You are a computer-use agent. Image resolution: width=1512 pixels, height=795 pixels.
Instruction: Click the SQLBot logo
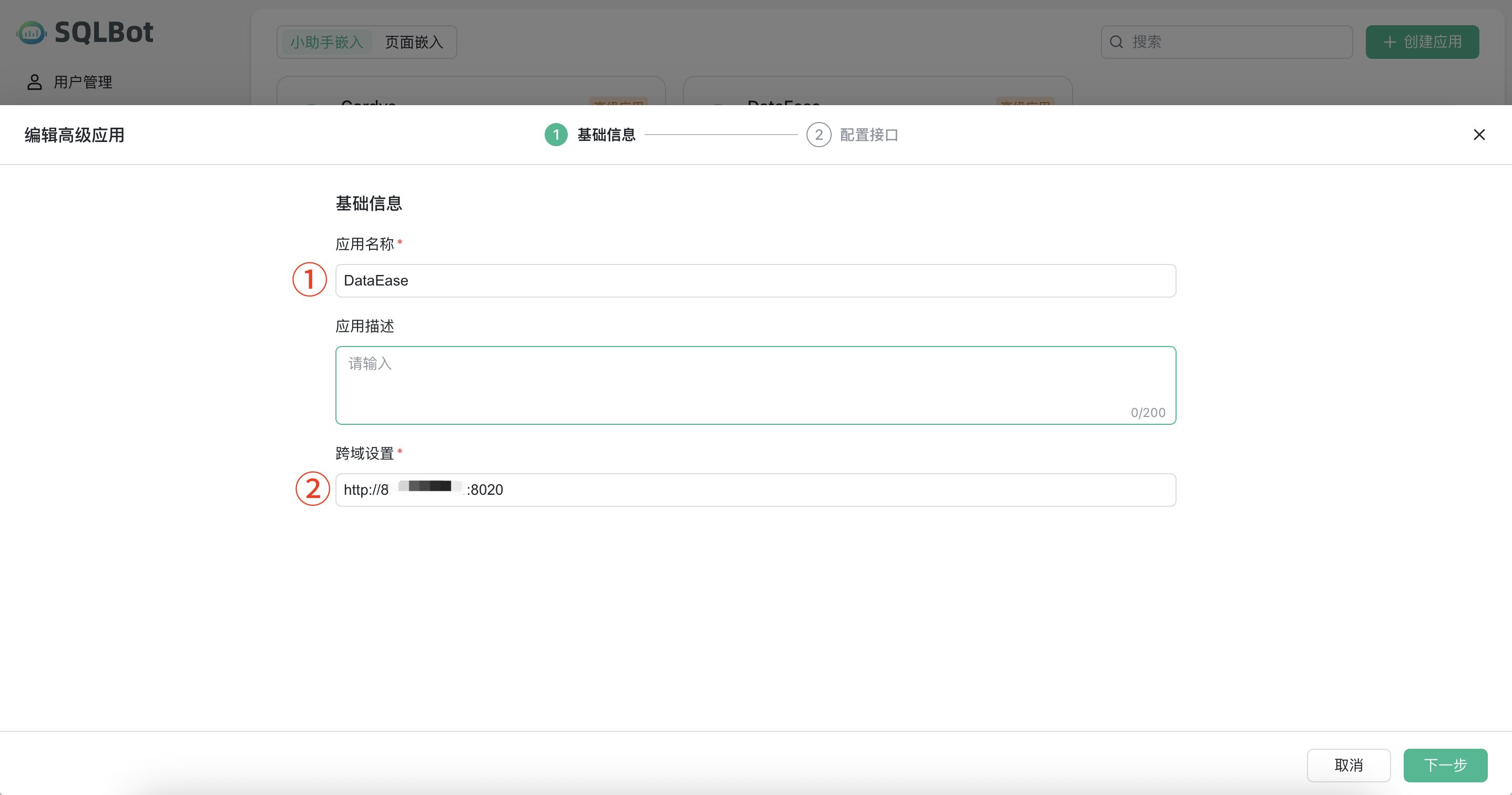(x=86, y=32)
